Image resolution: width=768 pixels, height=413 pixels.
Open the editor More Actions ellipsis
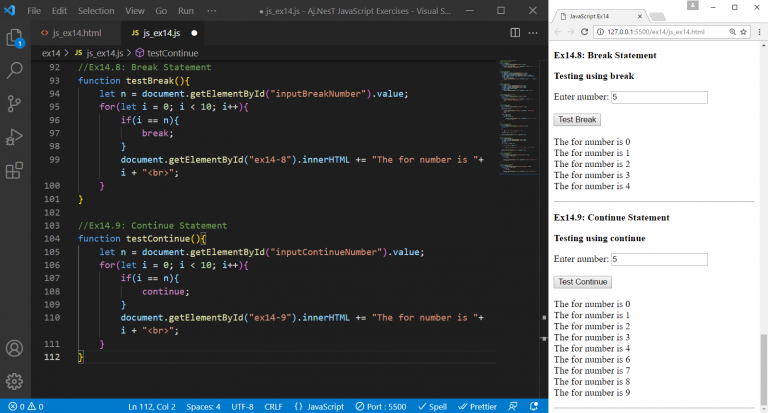pos(535,32)
